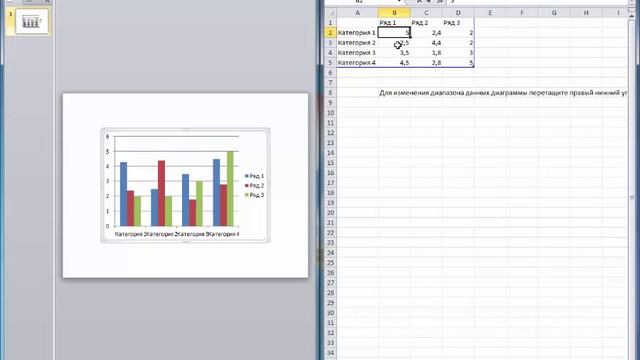Click cell B1 containing Ряд 1
Image resolution: width=640 pixels, height=360 pixels.
tap(394, 22)
